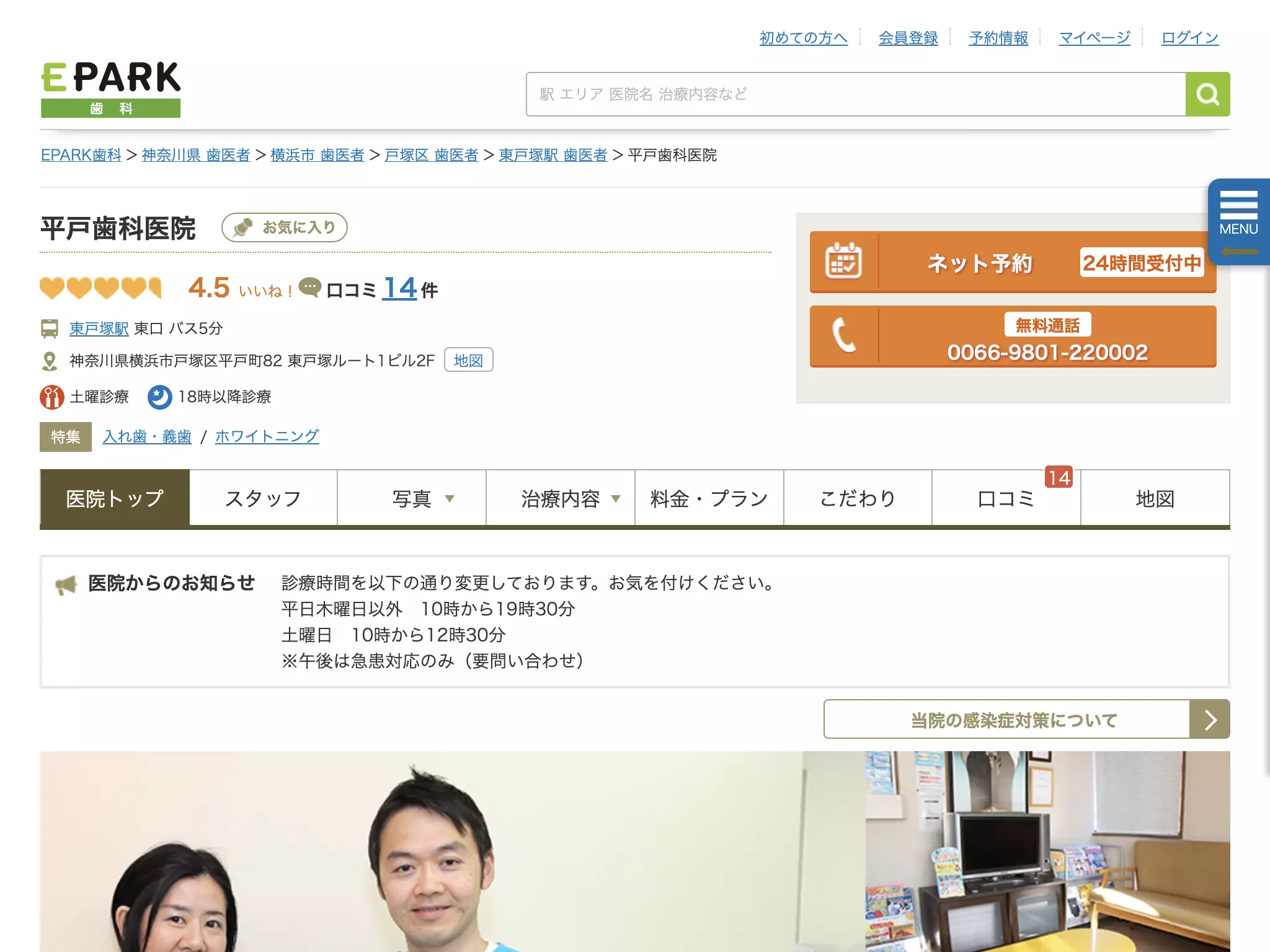Click the bus icon beside 東戸塚駅
This screenshot has width=1270, height=952.
(x=50, y=328)
